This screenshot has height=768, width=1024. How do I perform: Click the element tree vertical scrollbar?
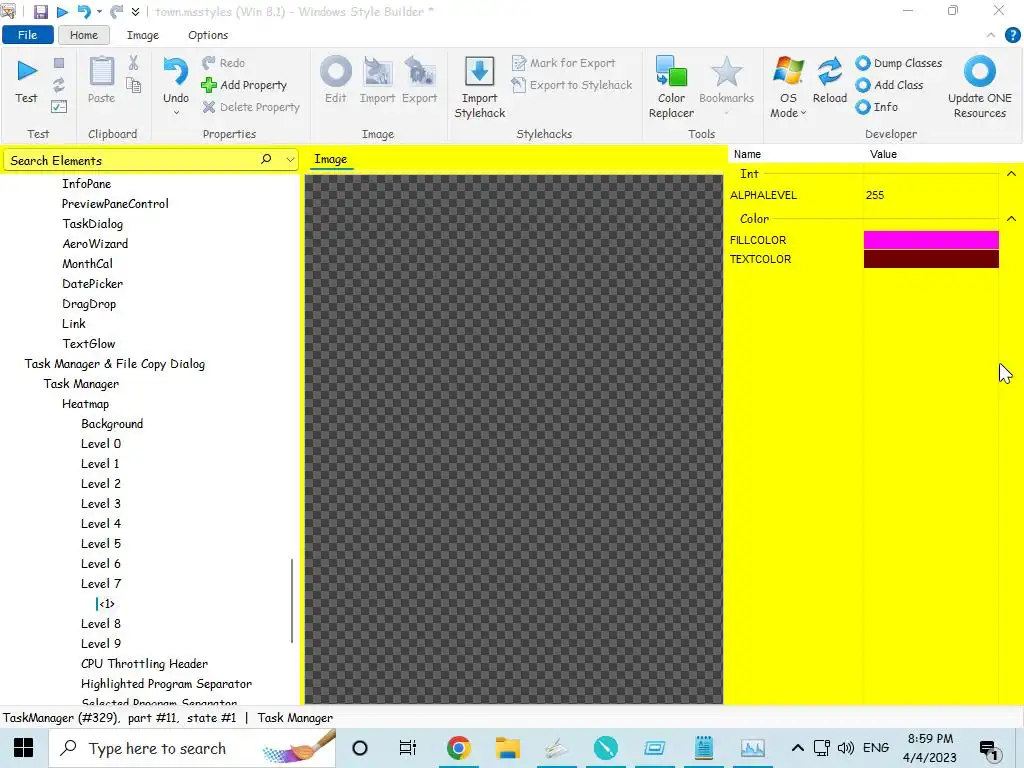[x=292, y=601]
